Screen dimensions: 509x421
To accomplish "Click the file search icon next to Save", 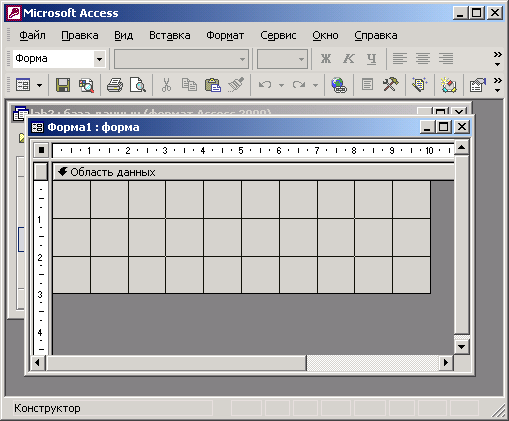I will click(86, 85).
